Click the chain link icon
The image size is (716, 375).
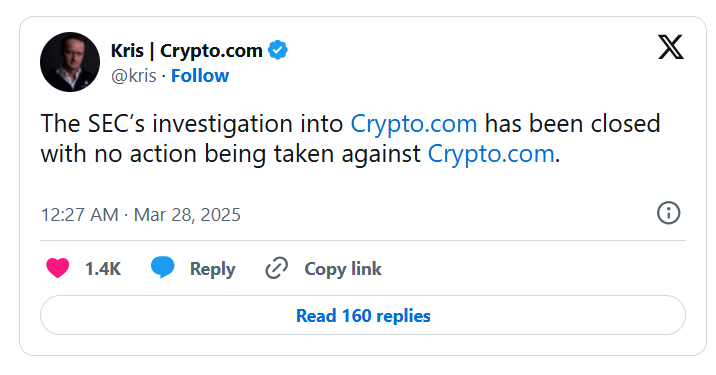pos(276,268)
